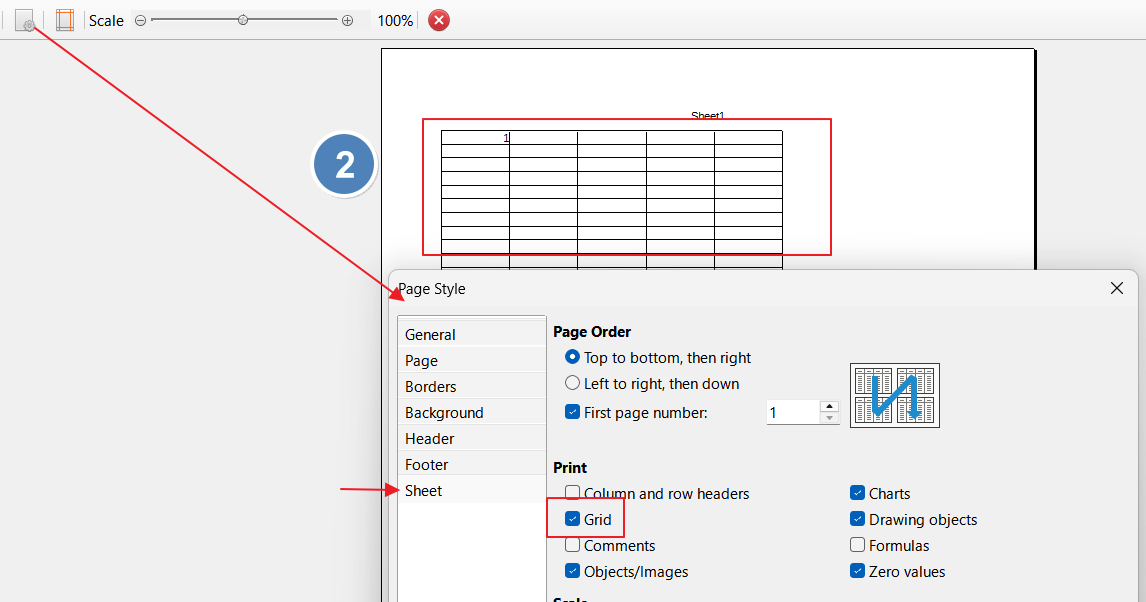Click the page order diagram image
Screen dimensions: 1146x602
(x=894, y=395)
